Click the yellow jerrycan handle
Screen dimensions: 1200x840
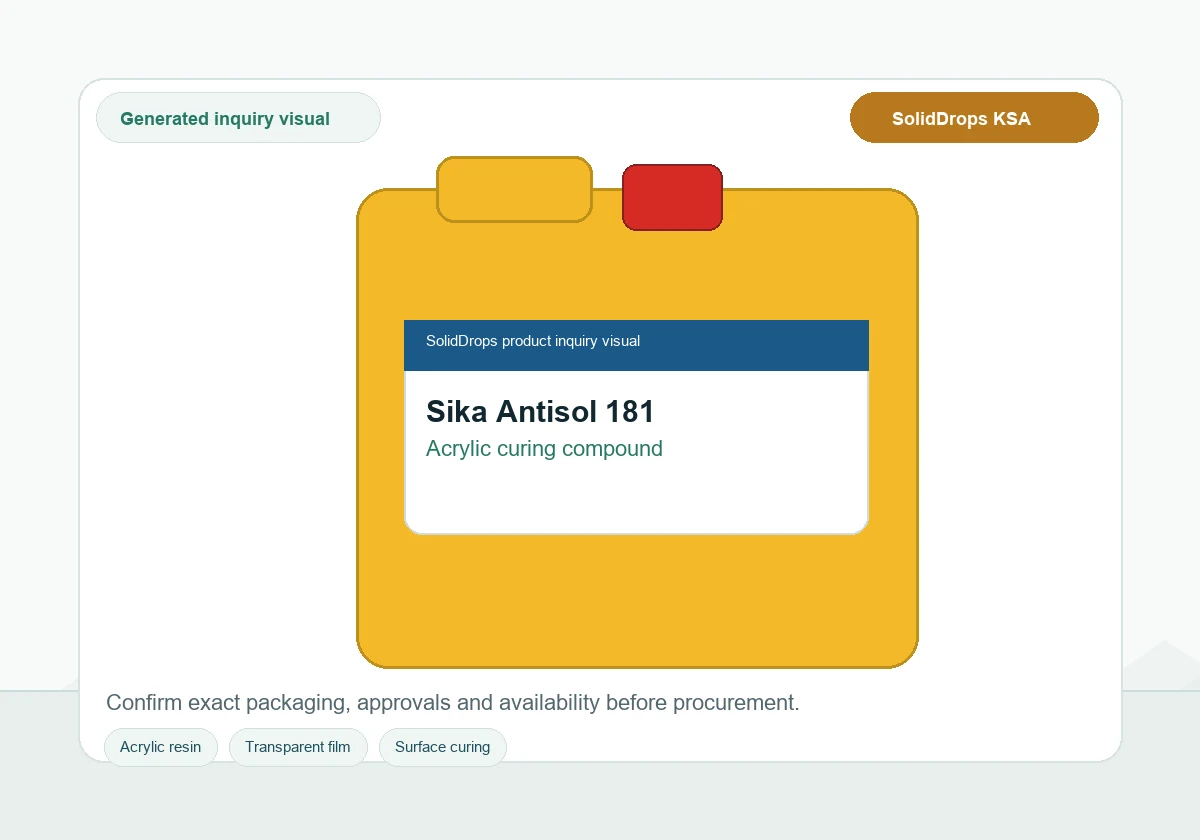(515, 189)
